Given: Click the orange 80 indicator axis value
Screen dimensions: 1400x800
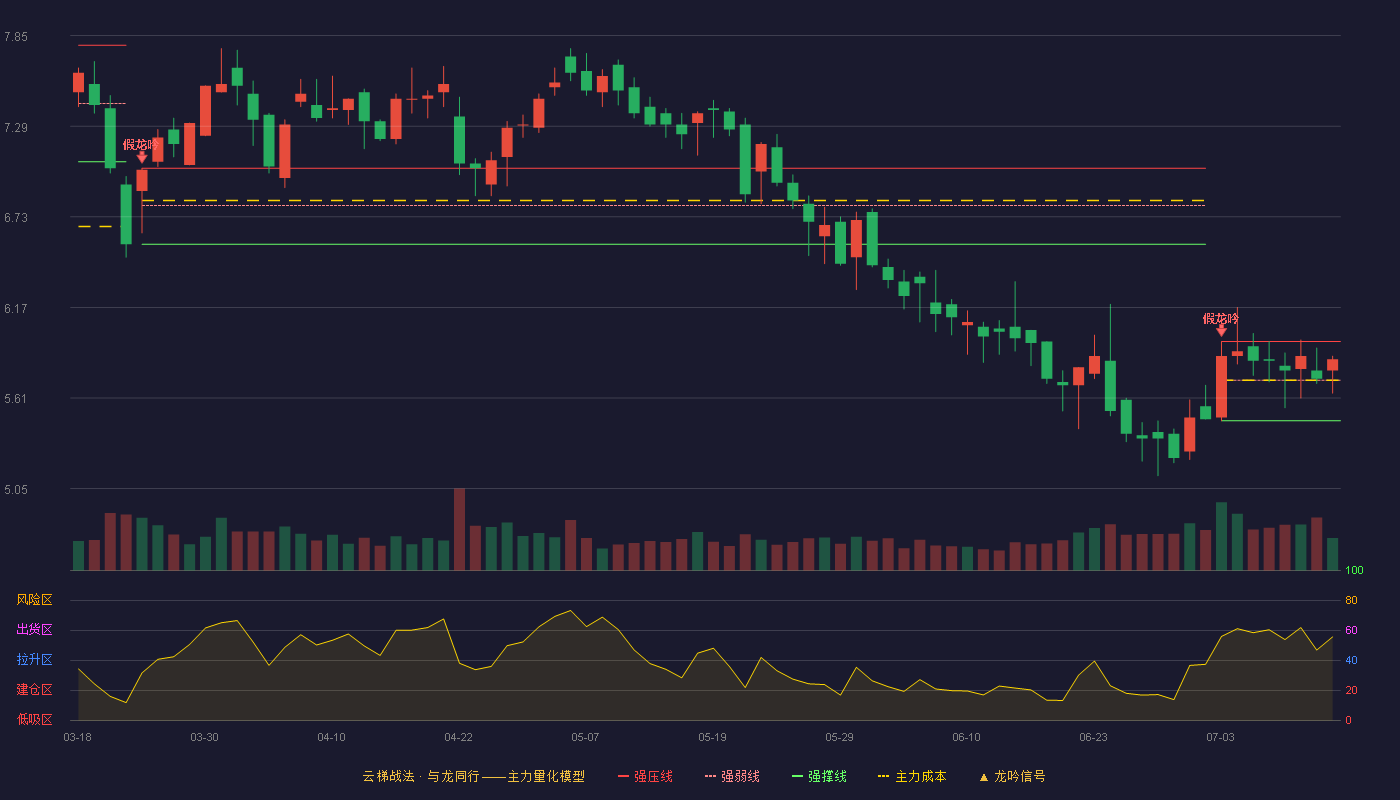Looking at the screenshot, I should [x=1351, y=600].
